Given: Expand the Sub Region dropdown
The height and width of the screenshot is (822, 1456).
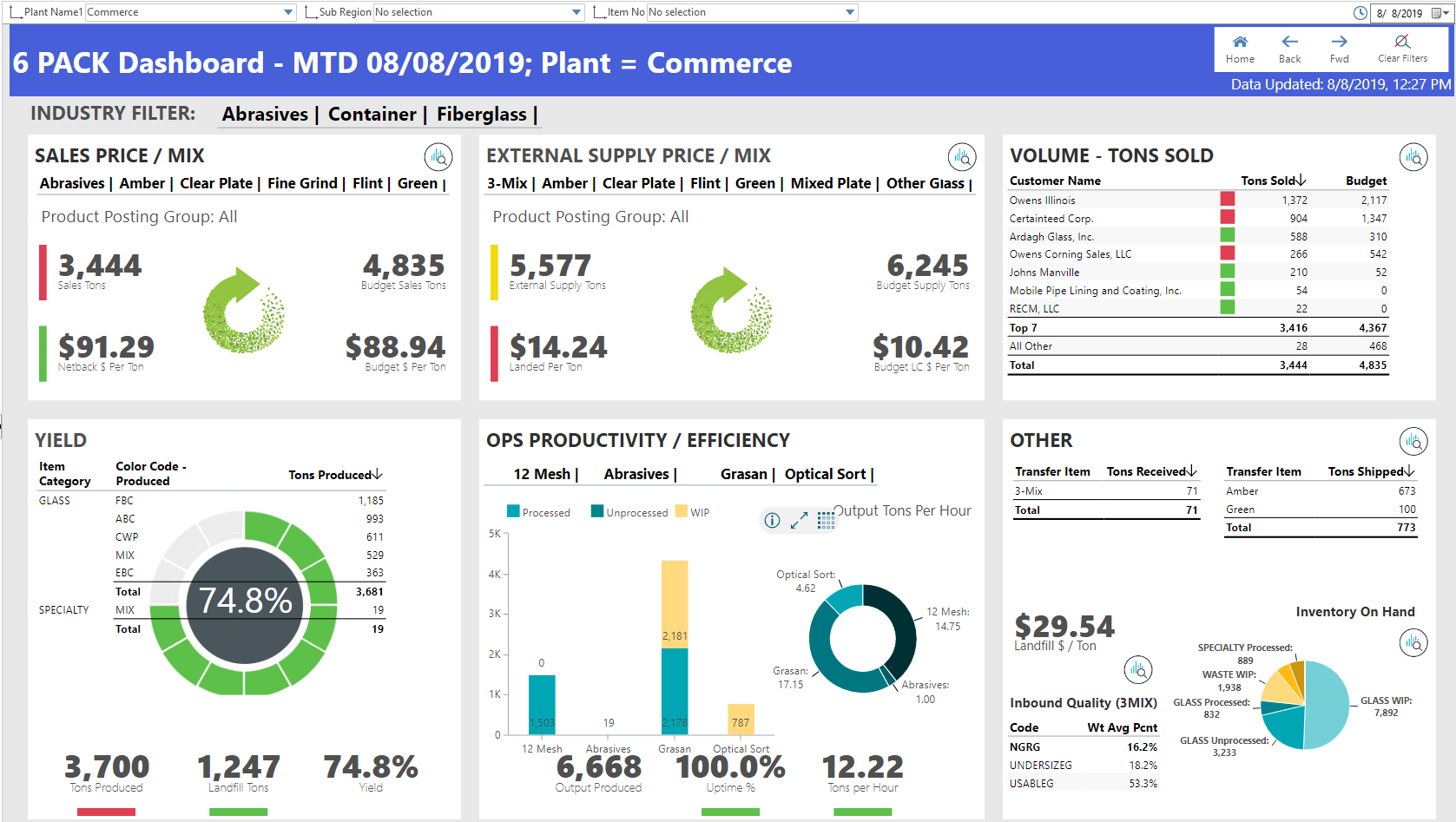Looking at the screenshot, I should tap(576, 12).
